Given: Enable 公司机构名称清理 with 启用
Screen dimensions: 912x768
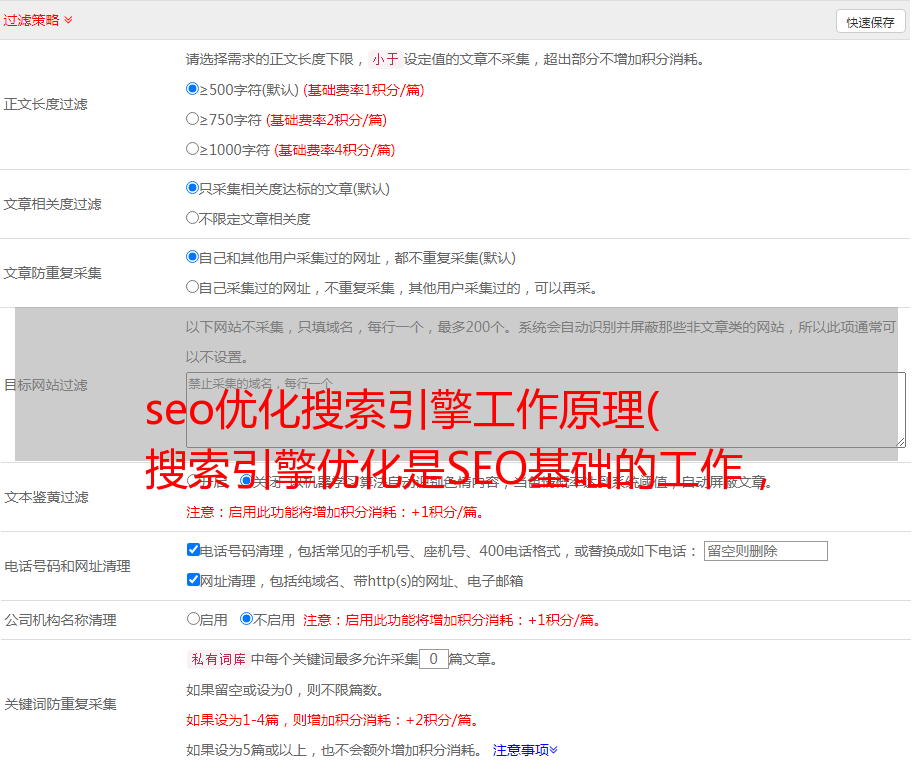Looking at the screenshot, I should (193, 619).
